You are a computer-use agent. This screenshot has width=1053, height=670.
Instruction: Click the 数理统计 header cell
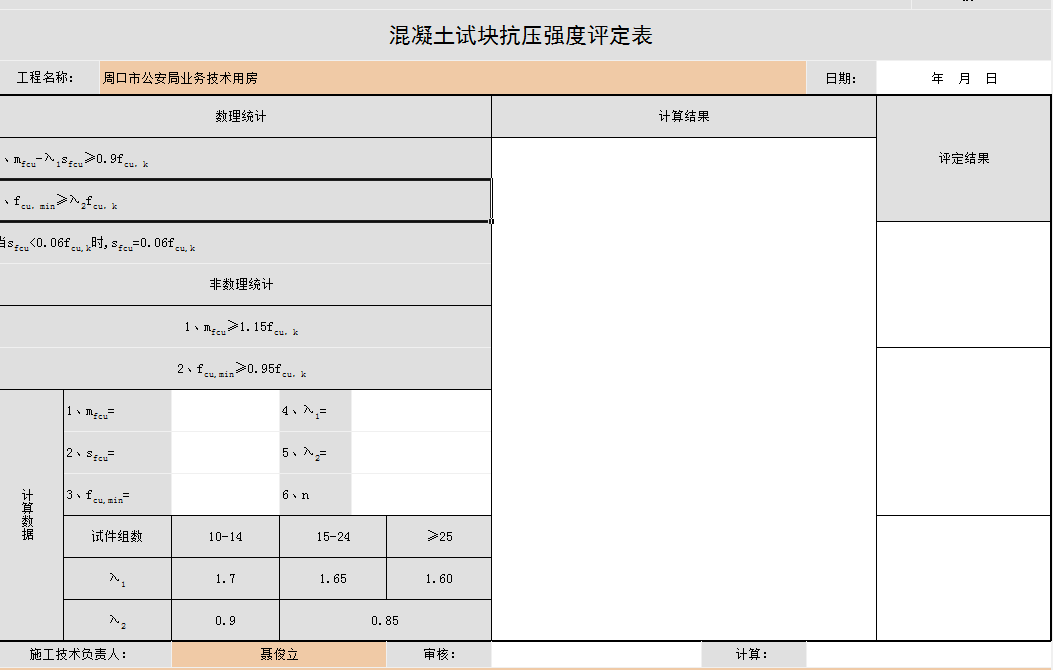[x=241, y=117]
